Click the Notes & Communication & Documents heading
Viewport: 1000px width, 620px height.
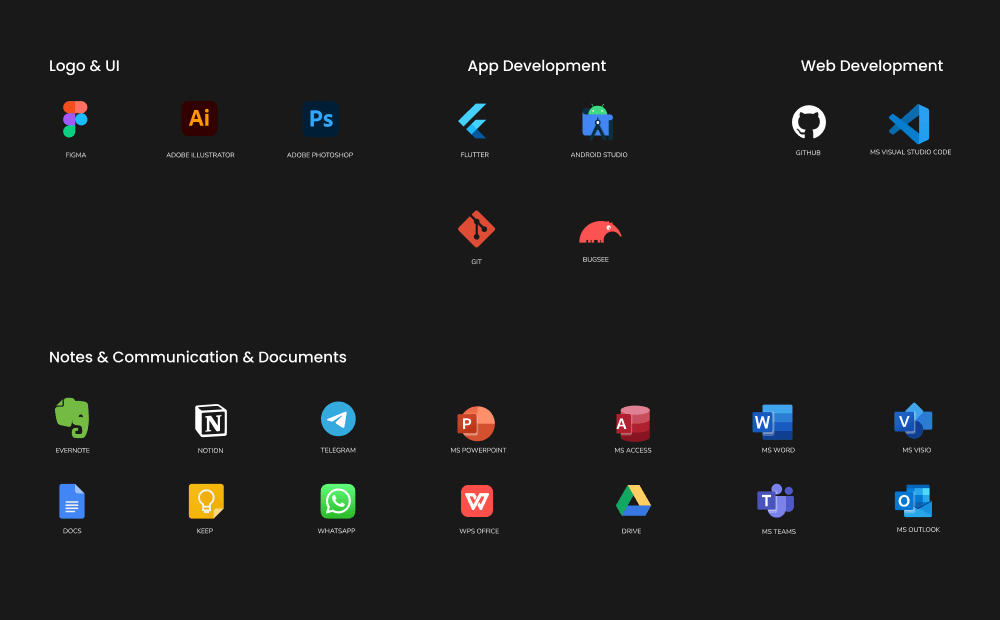198,357
